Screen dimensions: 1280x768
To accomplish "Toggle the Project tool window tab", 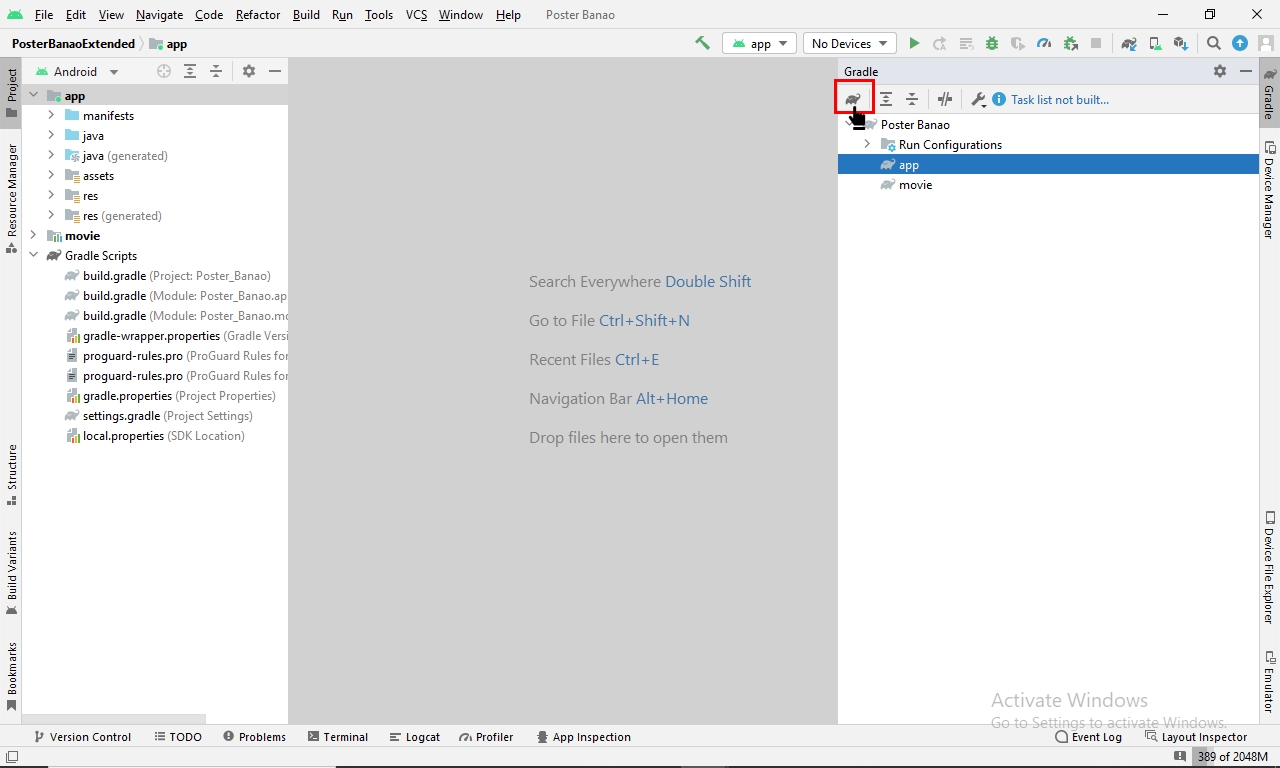I will pos(11,92).
